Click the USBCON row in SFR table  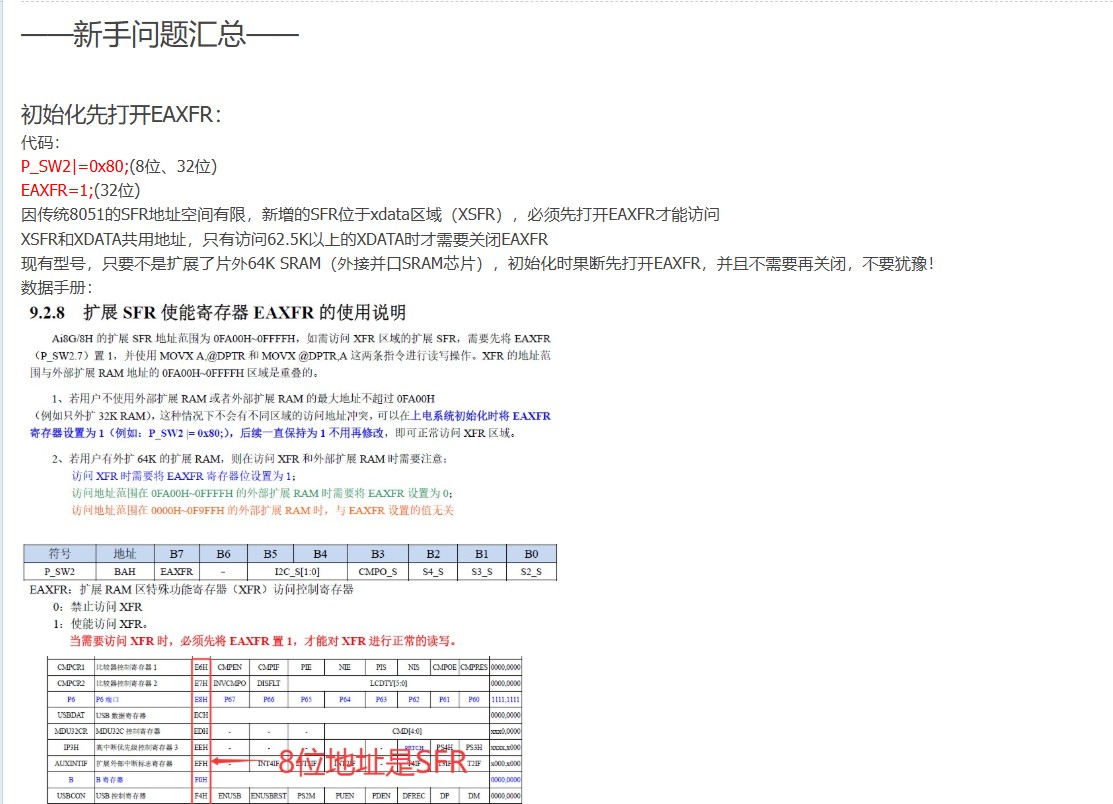[70, 796]
